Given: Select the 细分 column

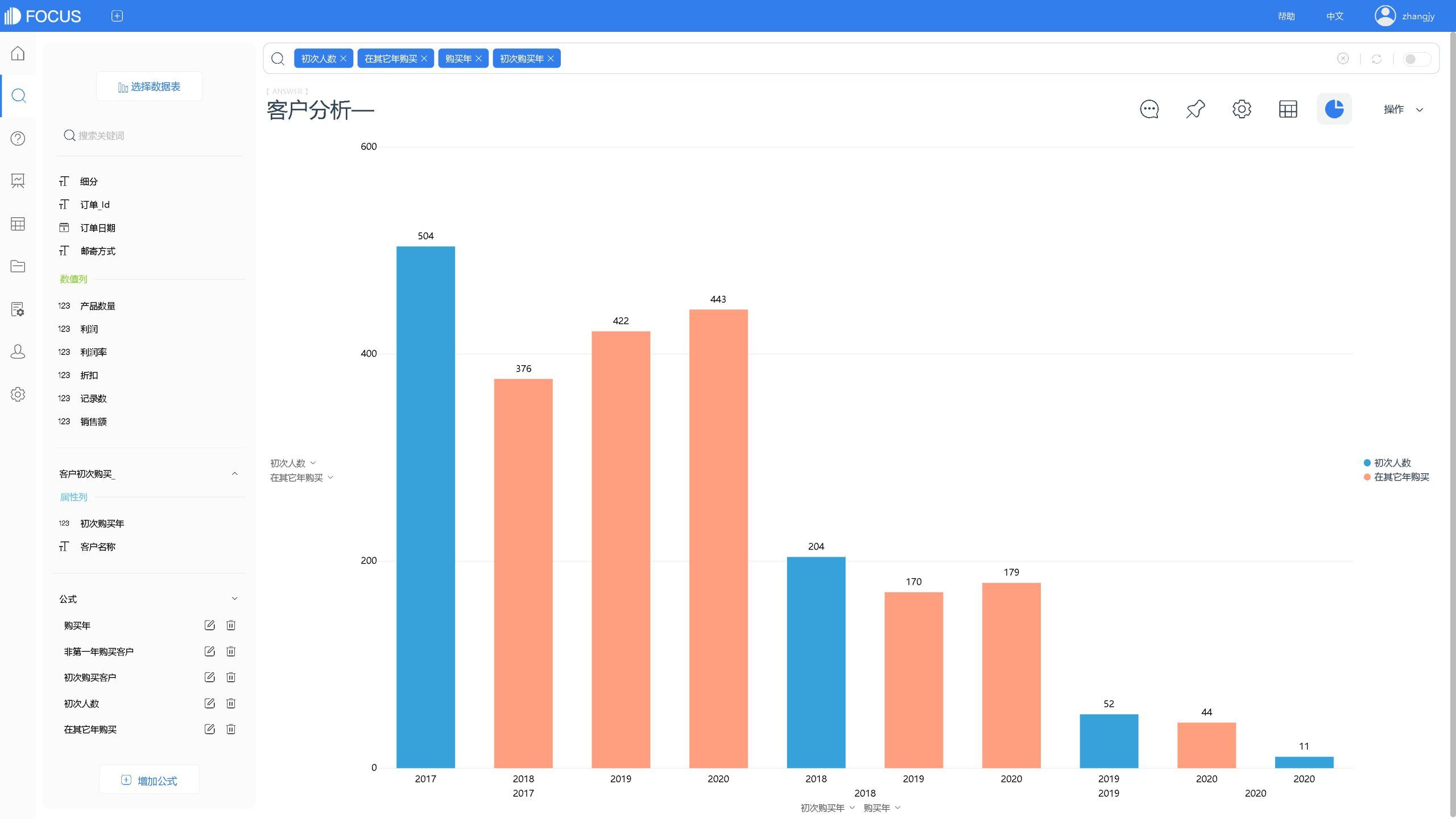Looking at the screenshot, I should (89, 181).
